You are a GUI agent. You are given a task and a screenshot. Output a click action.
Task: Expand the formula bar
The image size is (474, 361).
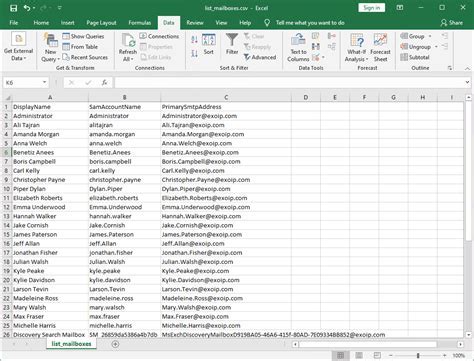click(x=467, y=82)
